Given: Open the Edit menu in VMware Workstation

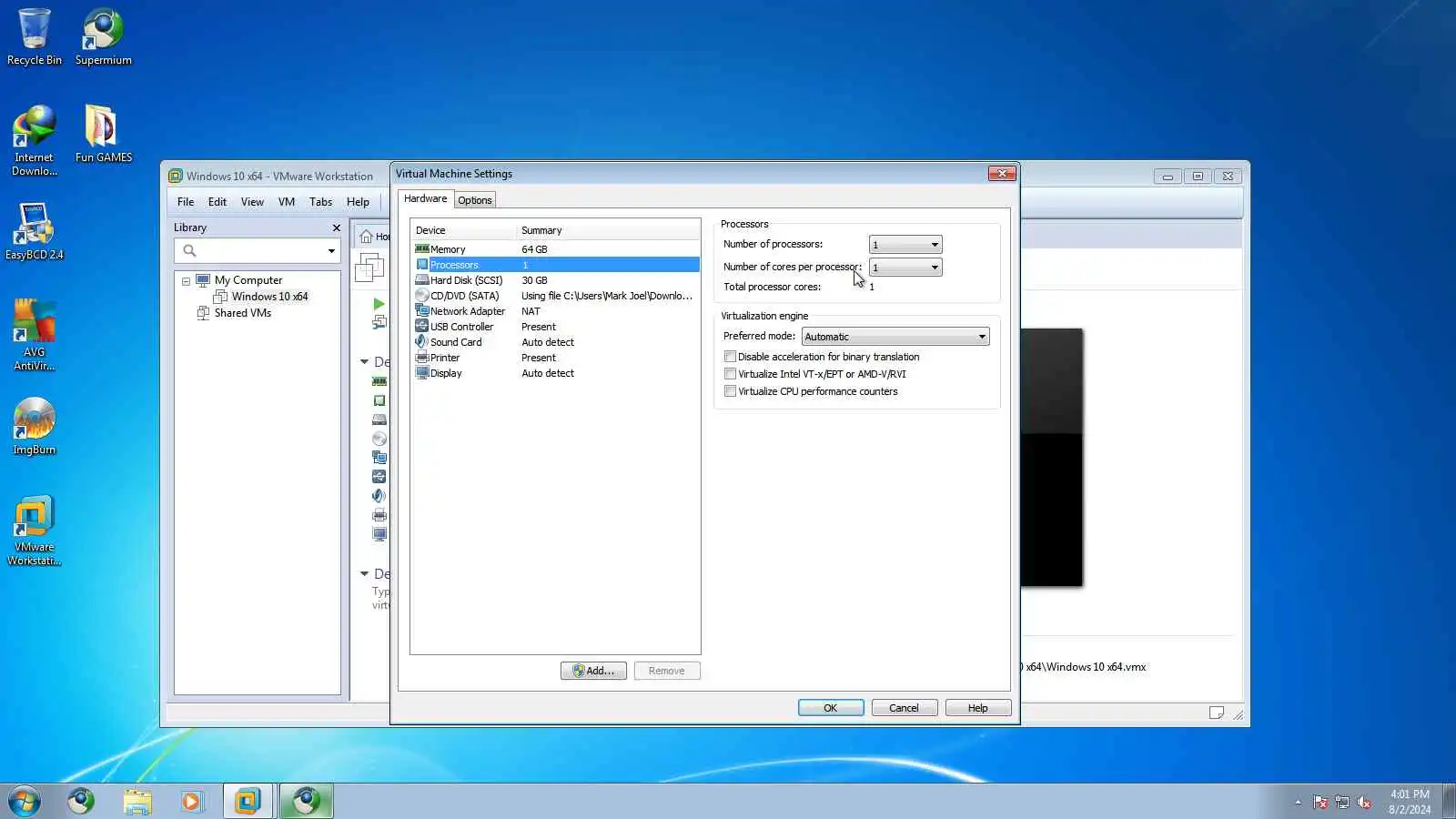Looking at the screenshot, I should tap(217, 202).
